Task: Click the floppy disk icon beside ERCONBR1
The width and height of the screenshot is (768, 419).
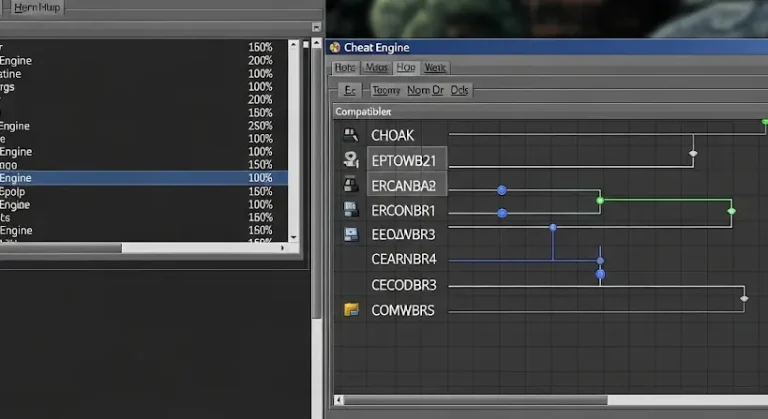Action: point(351,209)
